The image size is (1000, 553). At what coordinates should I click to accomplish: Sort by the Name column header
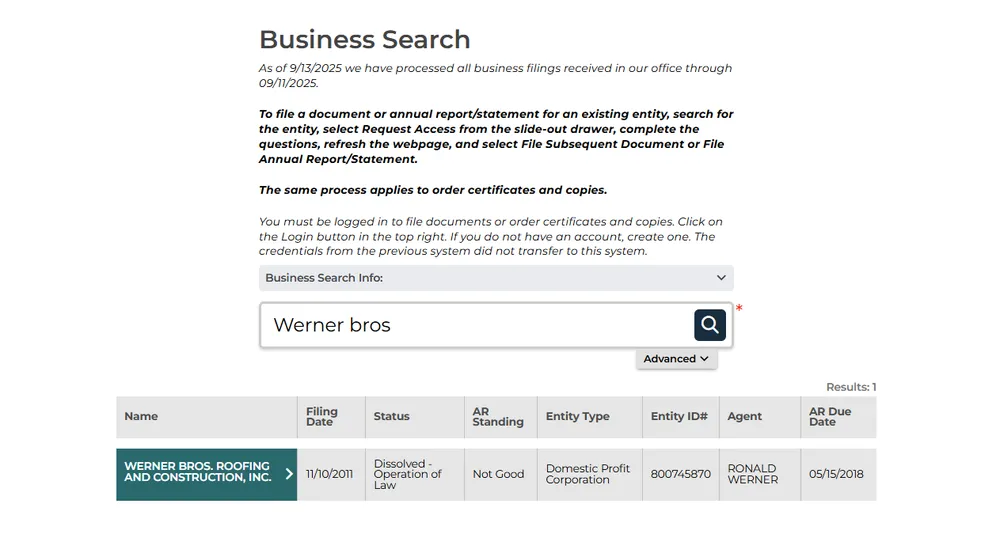coord(141,417)
